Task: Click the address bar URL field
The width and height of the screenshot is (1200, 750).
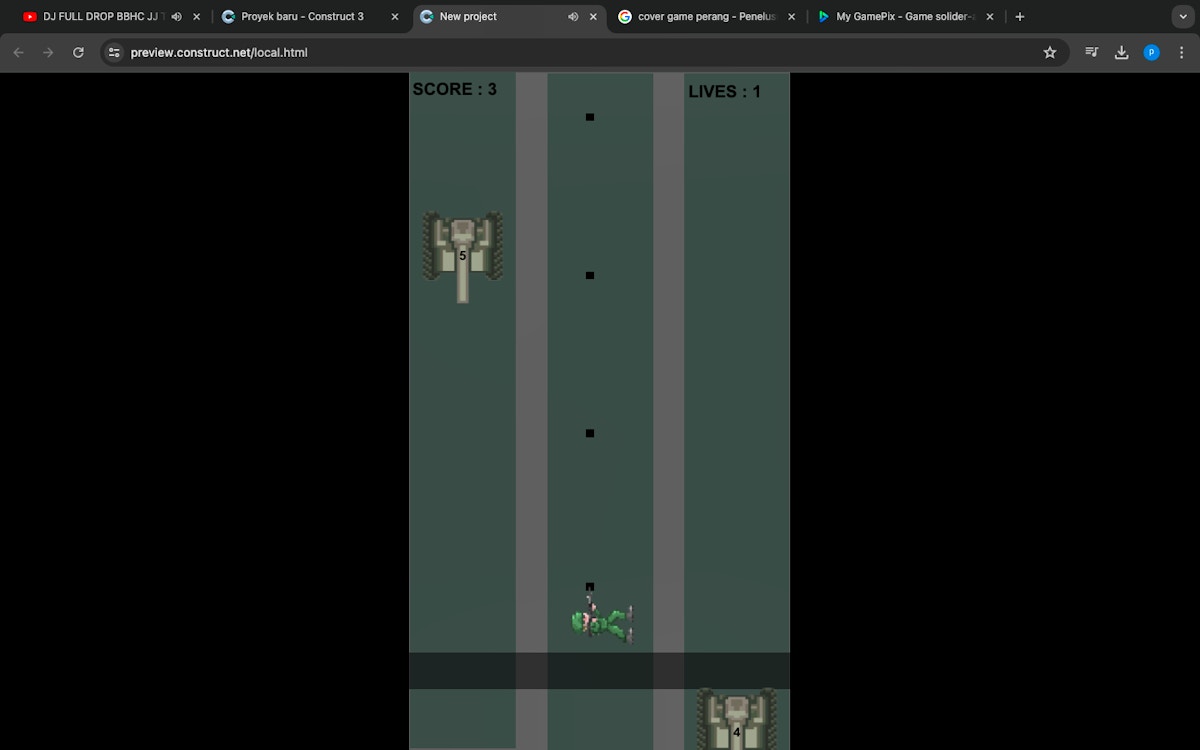Action: (500, 52)
